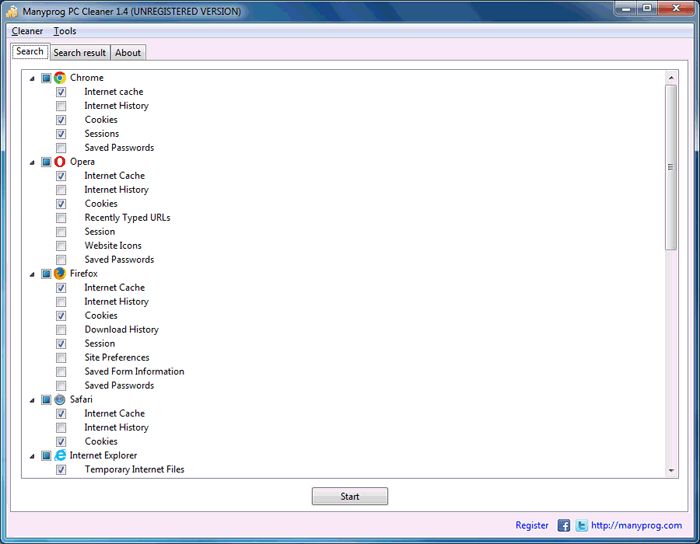The width and height of the screenshot is (700, 544).
Task: Uncheck Opera Internet Cache
Action: (x=61, y=176)
